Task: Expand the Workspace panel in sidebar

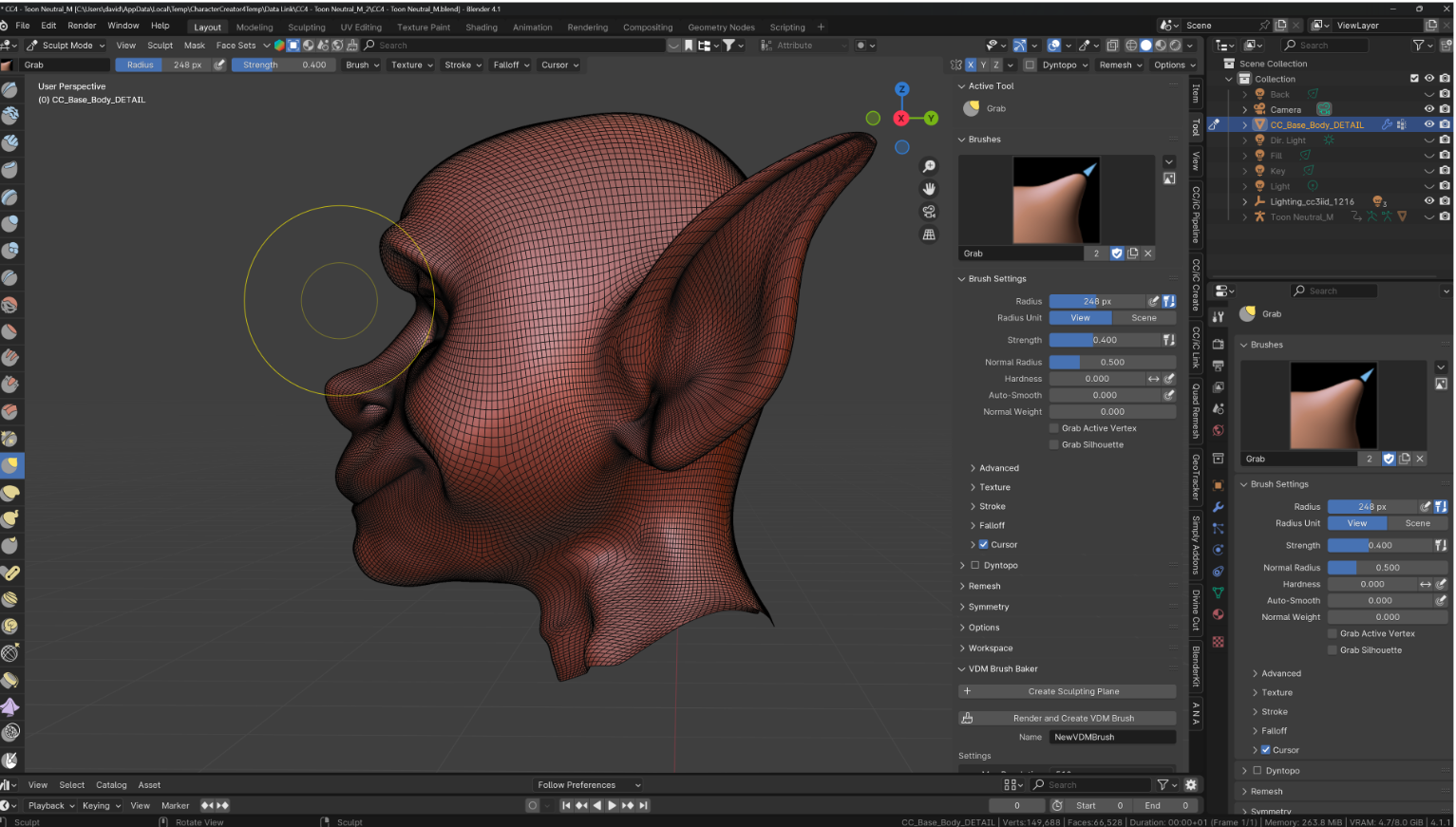Action: click(991, 648)
